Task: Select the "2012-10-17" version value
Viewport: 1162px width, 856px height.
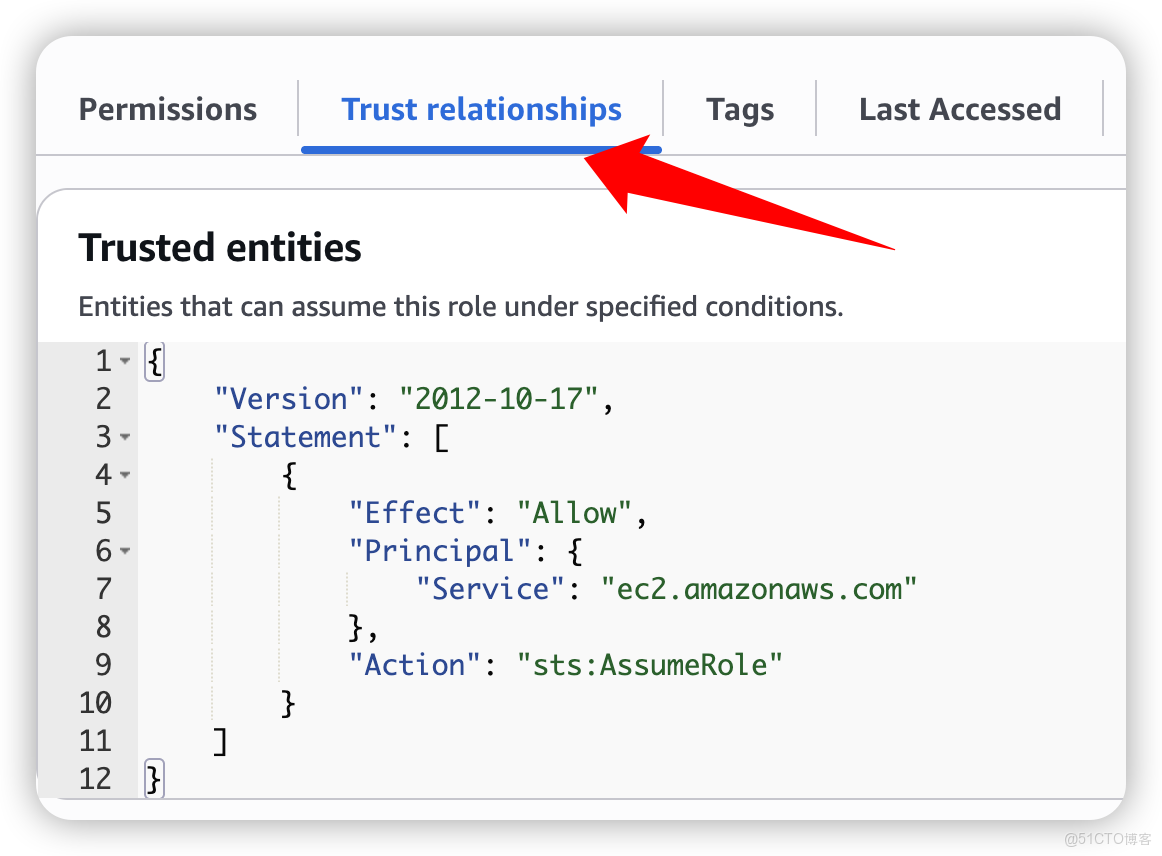Action: (498, 398)
